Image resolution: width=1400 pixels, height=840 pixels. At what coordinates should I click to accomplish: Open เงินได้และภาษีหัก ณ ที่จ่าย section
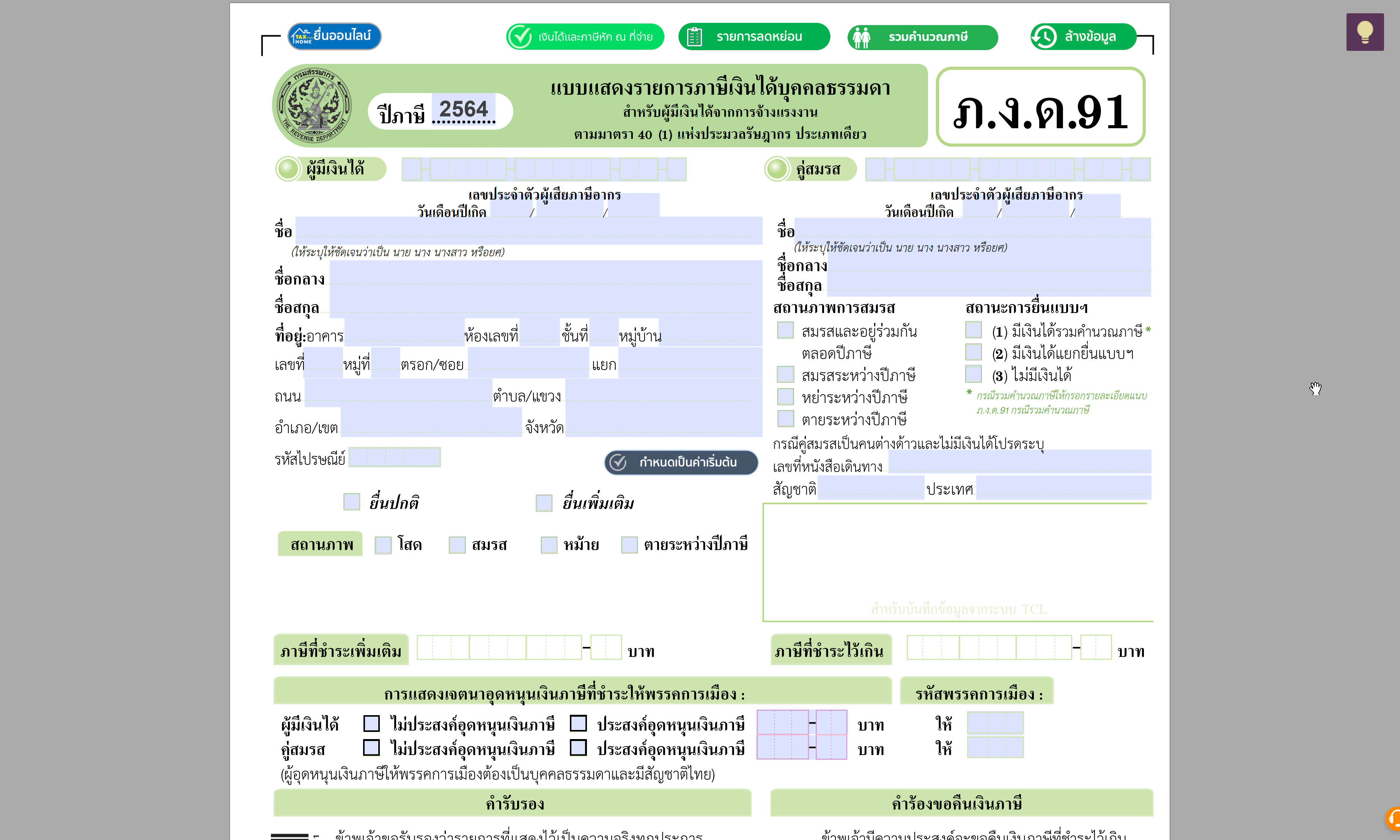(585, 37)
